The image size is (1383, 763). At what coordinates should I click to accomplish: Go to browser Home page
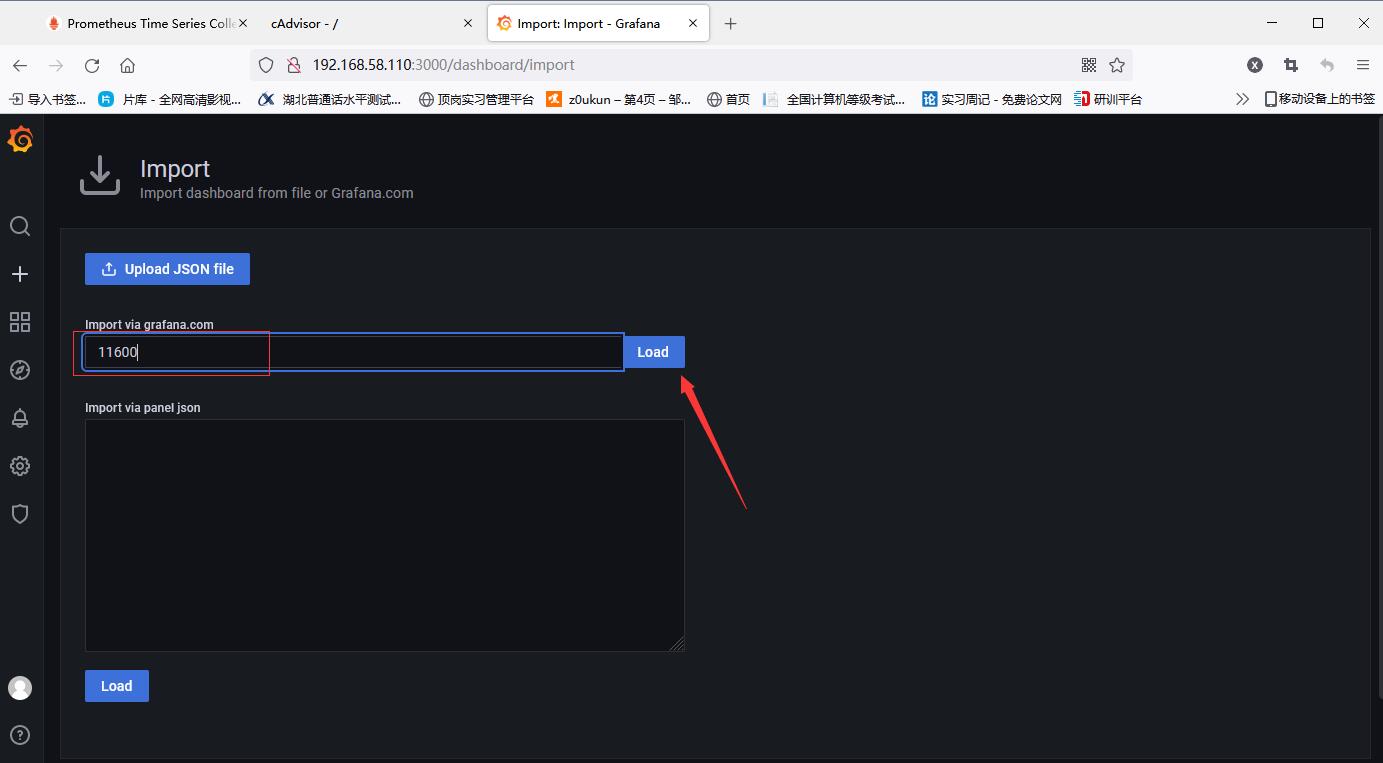pyautogui.click(x=127, y=65)
